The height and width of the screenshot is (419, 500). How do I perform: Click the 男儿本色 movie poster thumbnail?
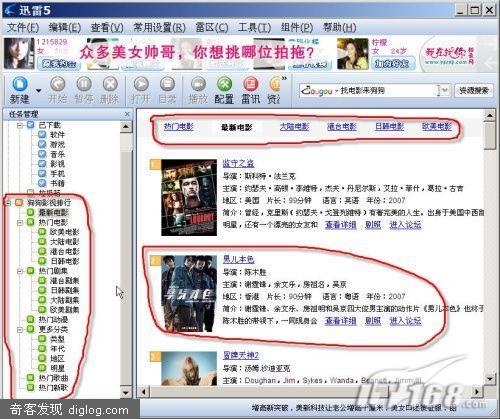click(x=189, y=293)
